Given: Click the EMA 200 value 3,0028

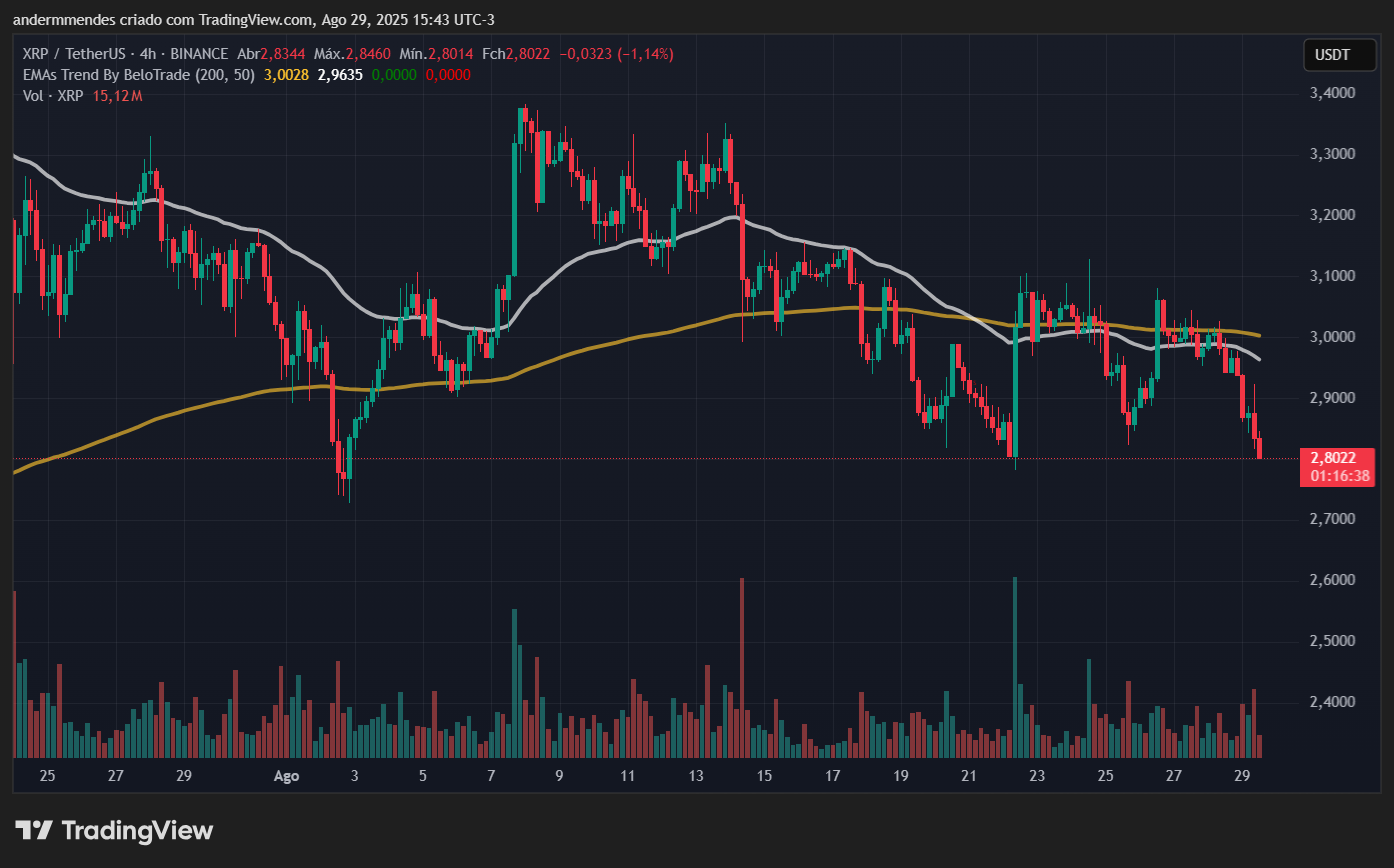Looking at the screenshot, I should tap(285, 75).
